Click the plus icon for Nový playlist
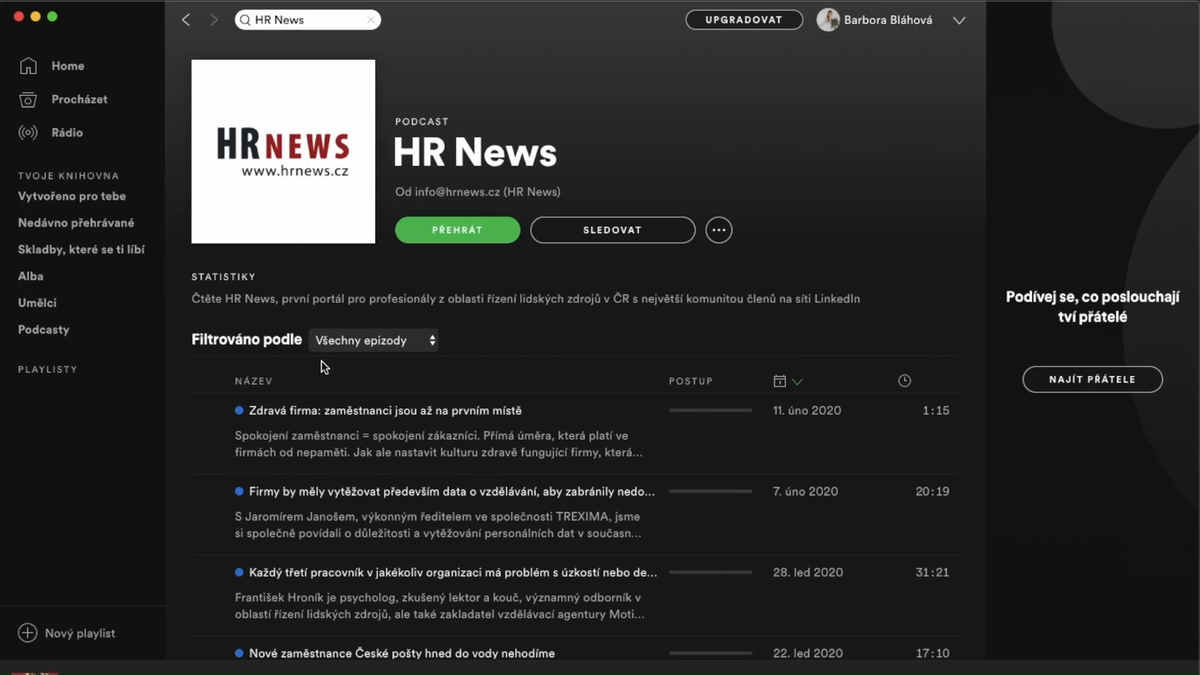 (x=27, y=633)
